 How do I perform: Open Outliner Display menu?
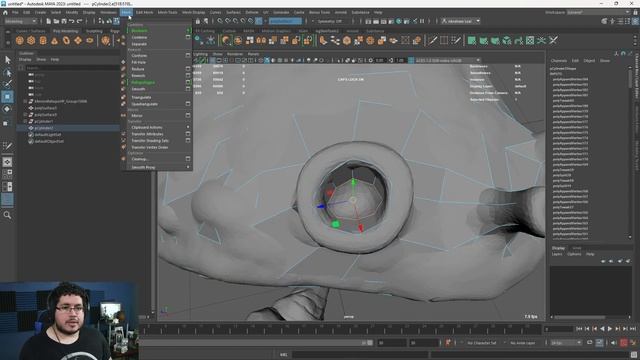tap(25, 60)
